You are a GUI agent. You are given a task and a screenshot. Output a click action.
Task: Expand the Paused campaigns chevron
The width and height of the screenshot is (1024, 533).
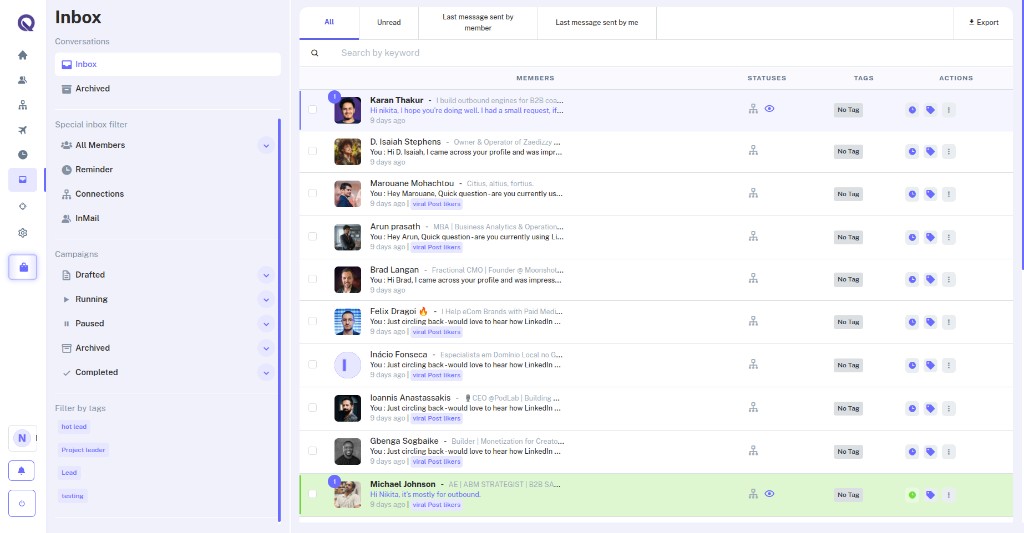point(266,324)
